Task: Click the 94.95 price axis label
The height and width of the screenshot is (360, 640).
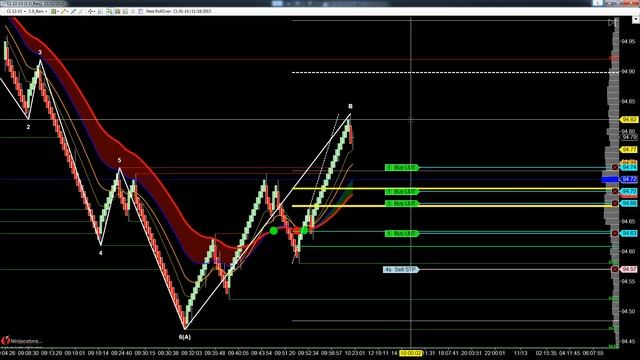Action: point(628,41)
